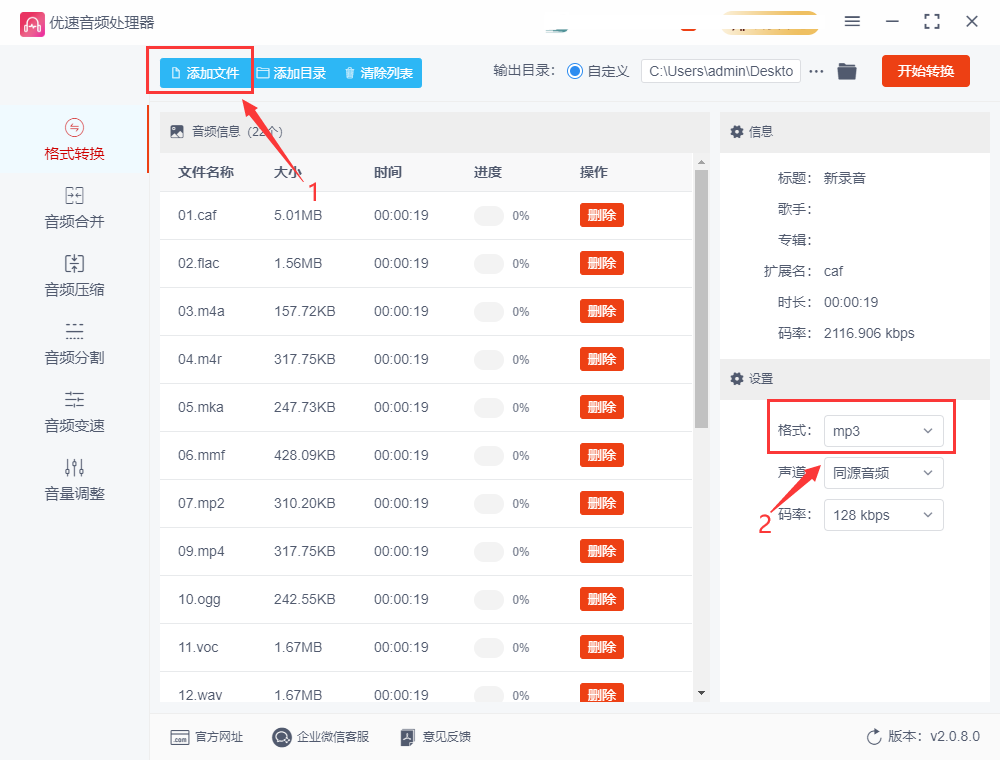Open the 意见反馈 feedback link
The width and height of the screenshot is (1000, 760).
436,737
